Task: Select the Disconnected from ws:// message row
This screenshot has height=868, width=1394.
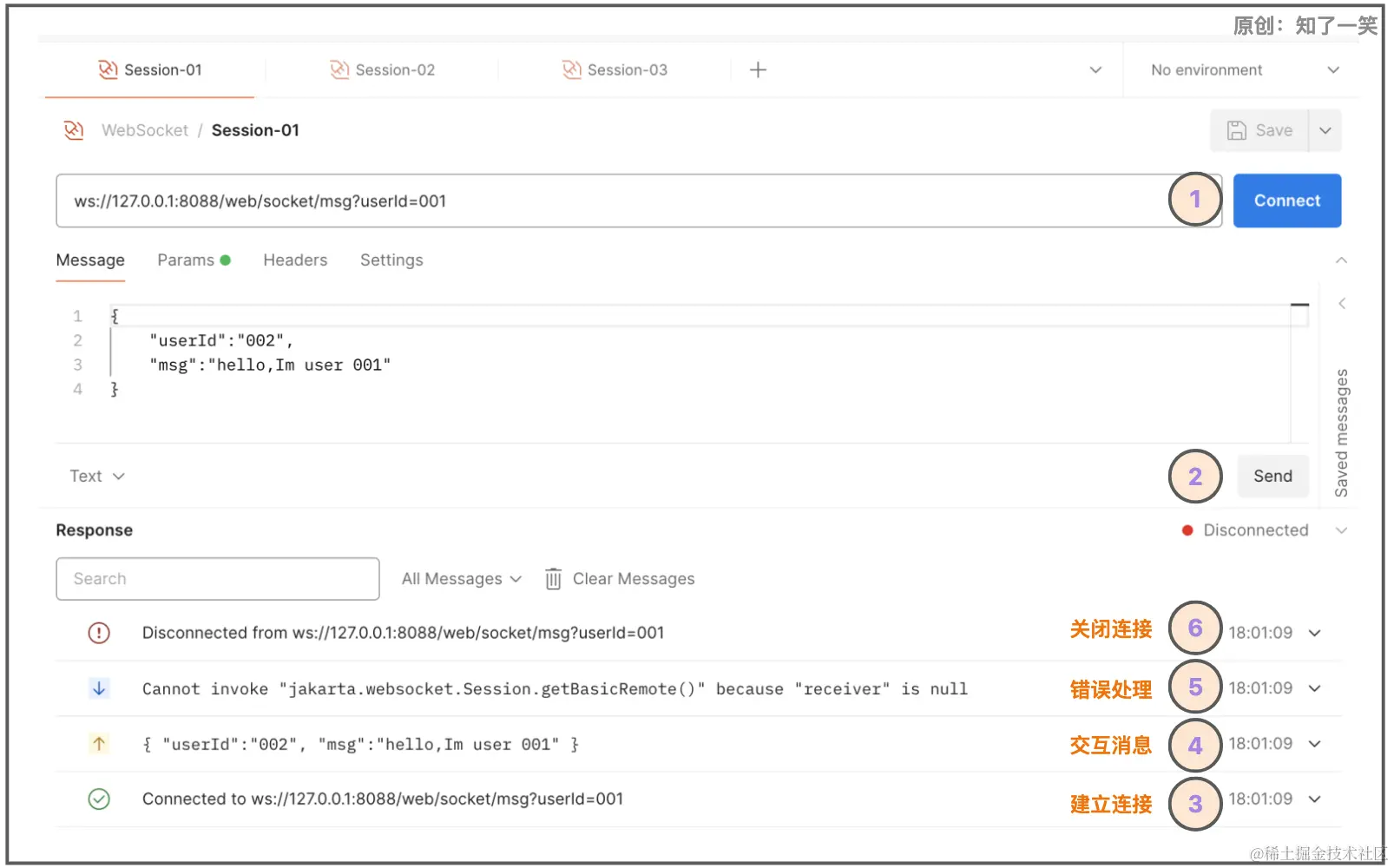Action: click(699, 633)
